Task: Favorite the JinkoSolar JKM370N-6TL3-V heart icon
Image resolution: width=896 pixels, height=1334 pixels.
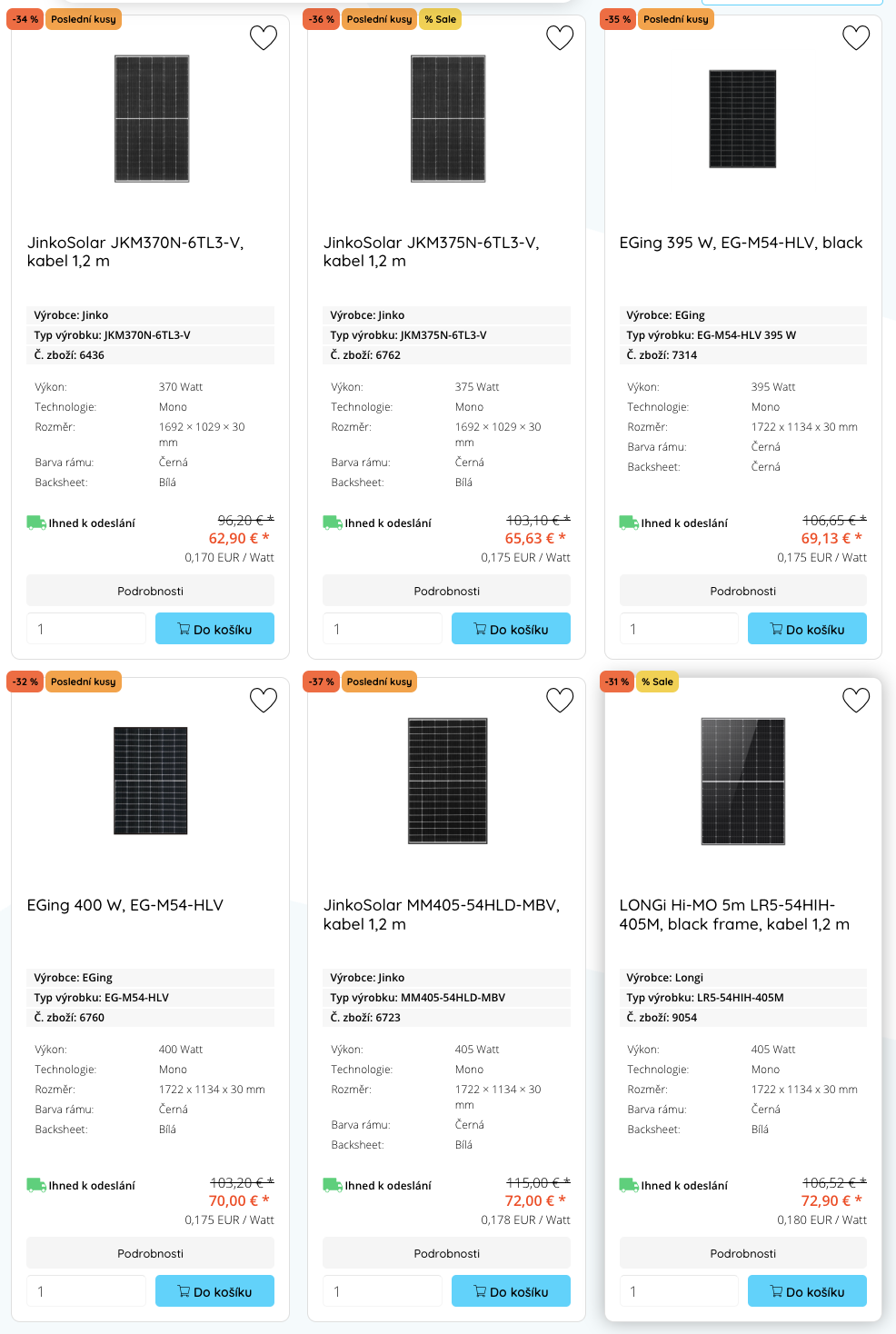Action: (x=264, y=37)
